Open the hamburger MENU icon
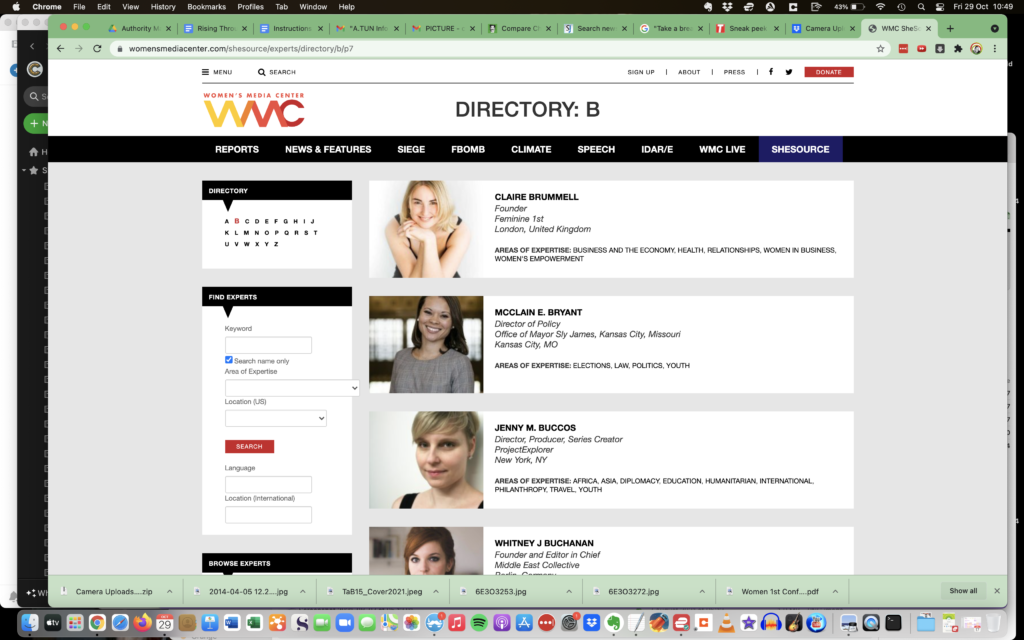The height and width of the screenshot is (640, 1024). (206, 72)
